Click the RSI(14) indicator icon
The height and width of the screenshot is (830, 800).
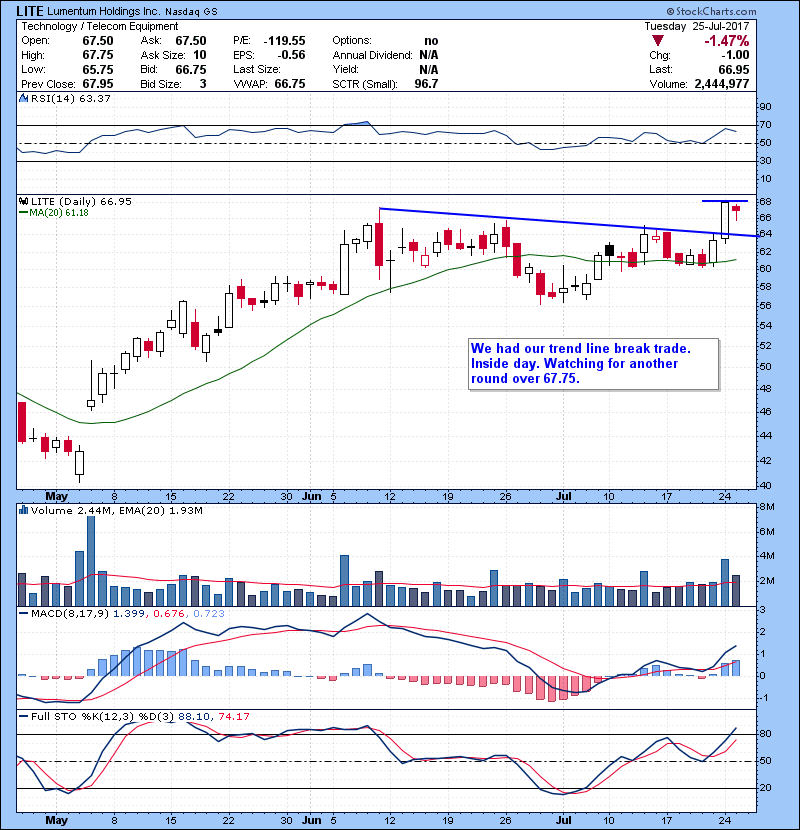(x=23, y=98)
